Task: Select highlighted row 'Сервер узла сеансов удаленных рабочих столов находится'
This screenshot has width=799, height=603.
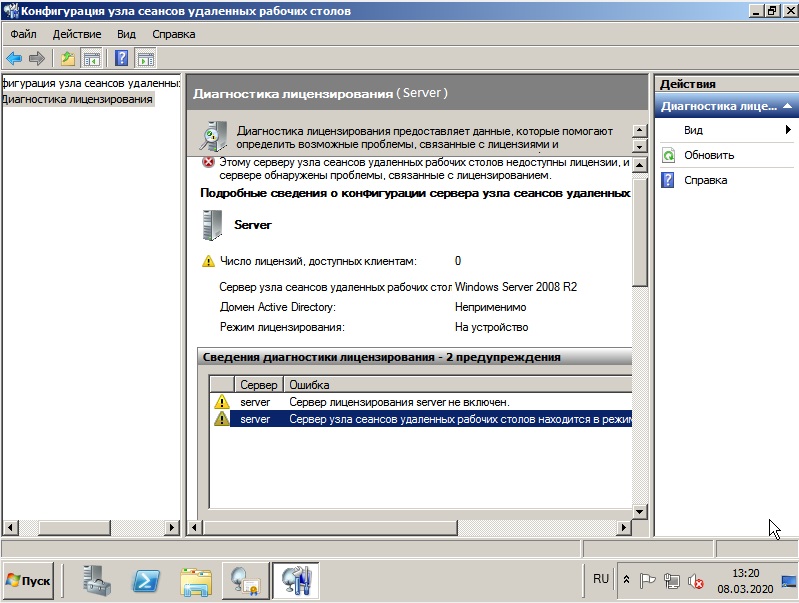Action: [421, 419]
